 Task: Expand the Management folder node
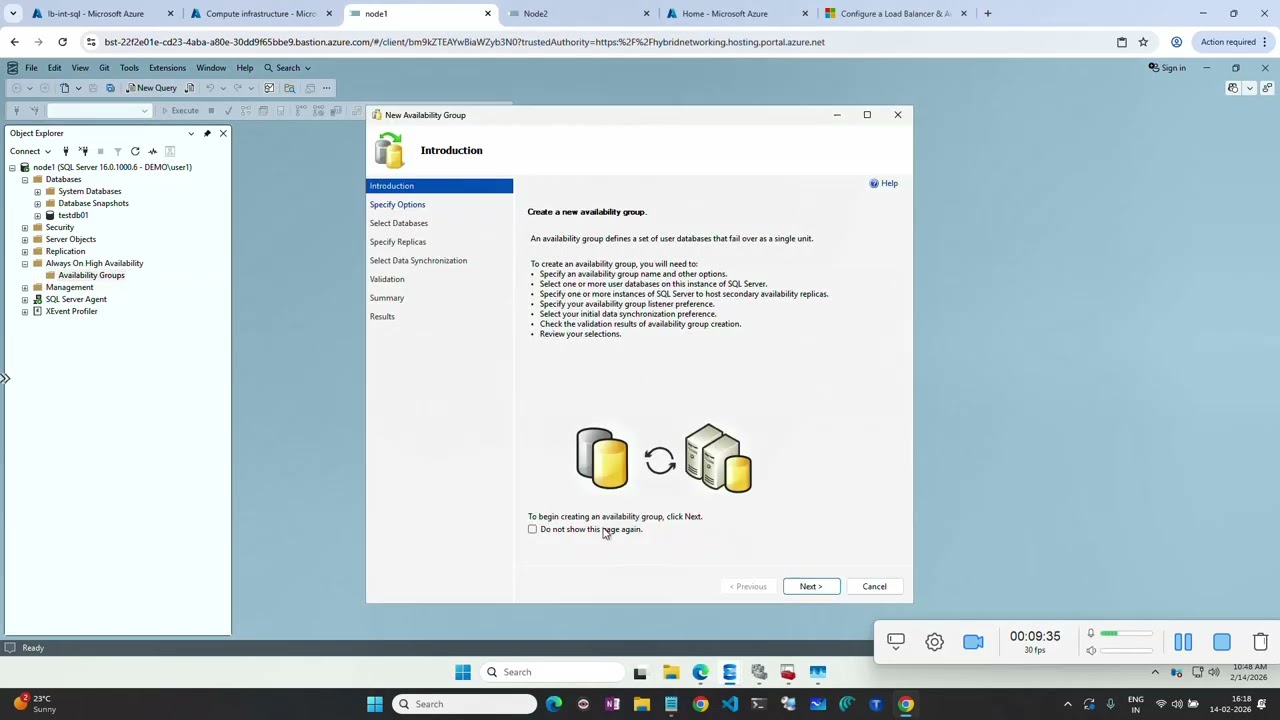[x=25, y=287]
